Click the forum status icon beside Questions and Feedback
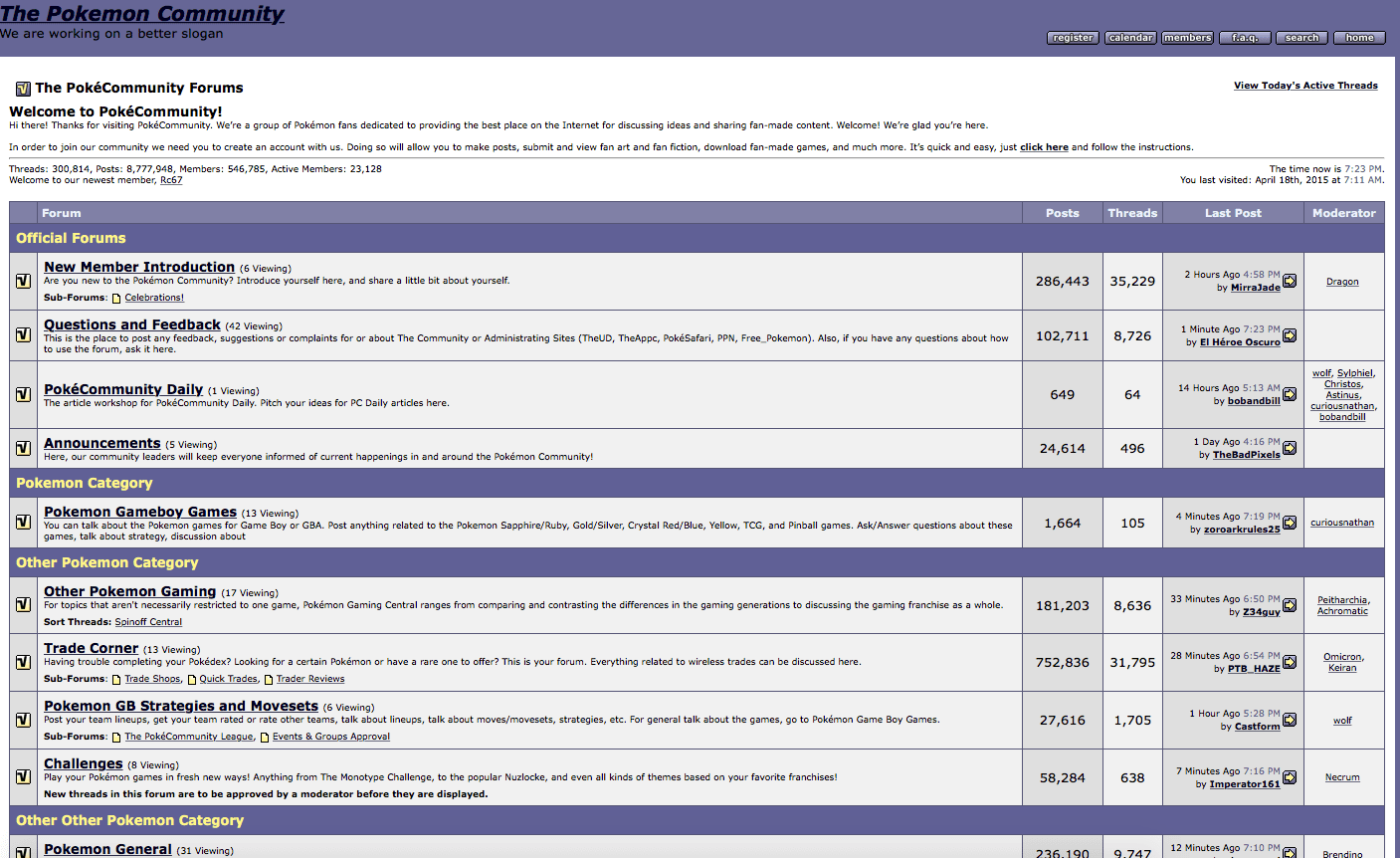The image size is (1400, 858). [23, 335]
